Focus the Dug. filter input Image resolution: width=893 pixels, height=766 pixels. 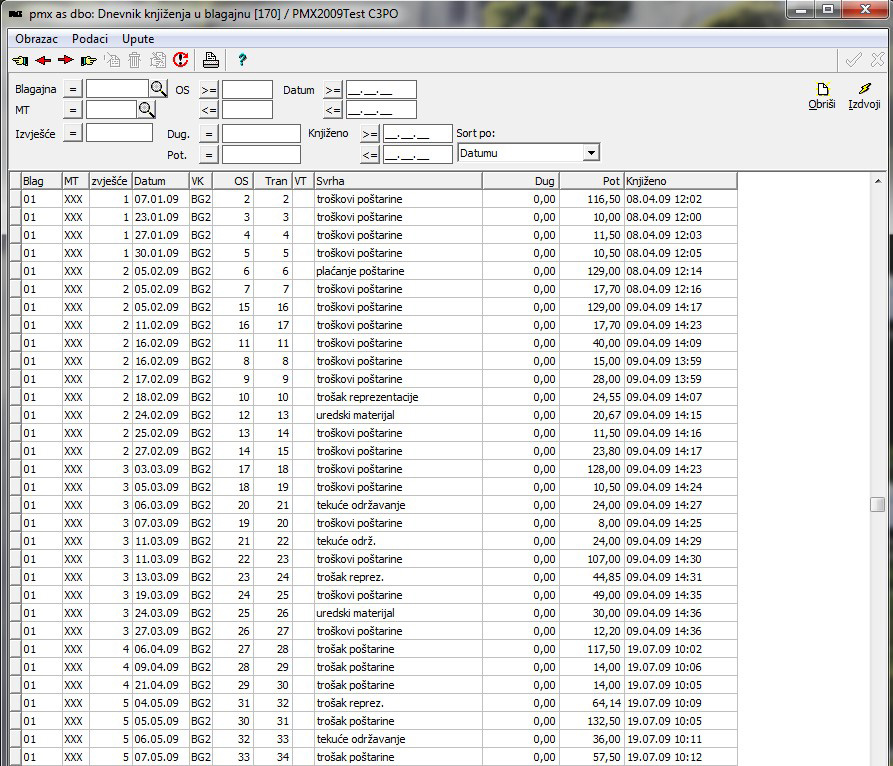click(x=261, y=133)
